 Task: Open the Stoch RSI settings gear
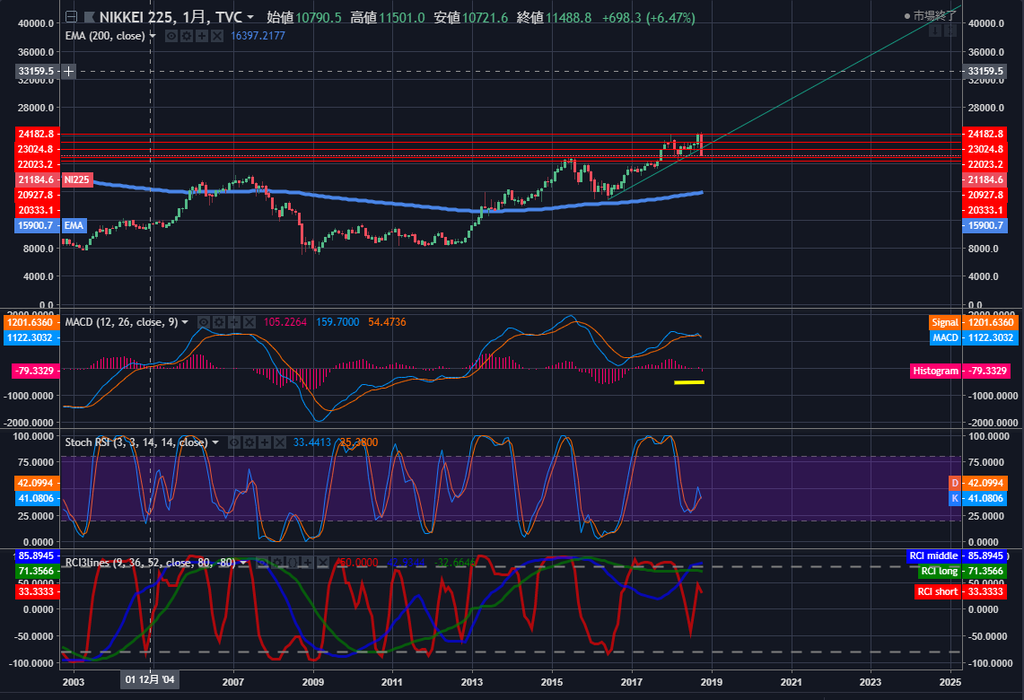point(249,442)
